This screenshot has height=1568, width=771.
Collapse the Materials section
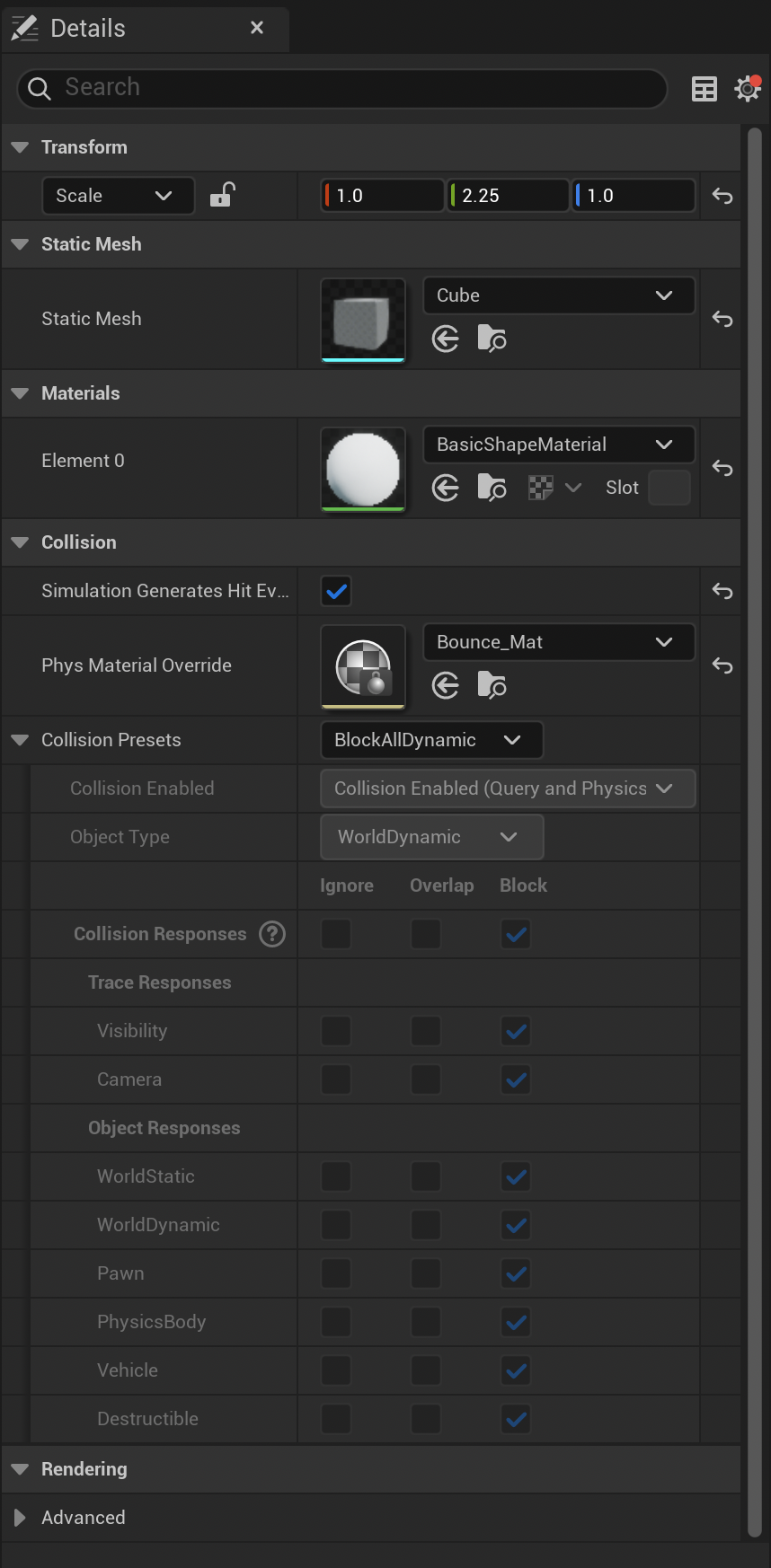click(x=20, y=393)
